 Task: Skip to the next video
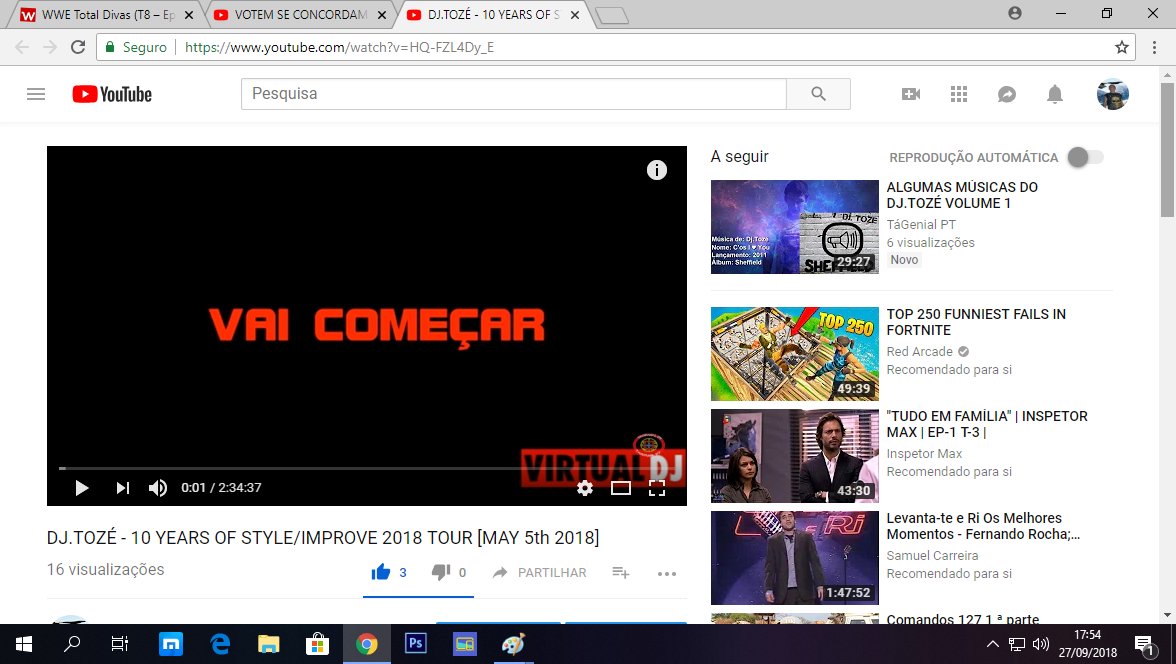pos(122,488)
